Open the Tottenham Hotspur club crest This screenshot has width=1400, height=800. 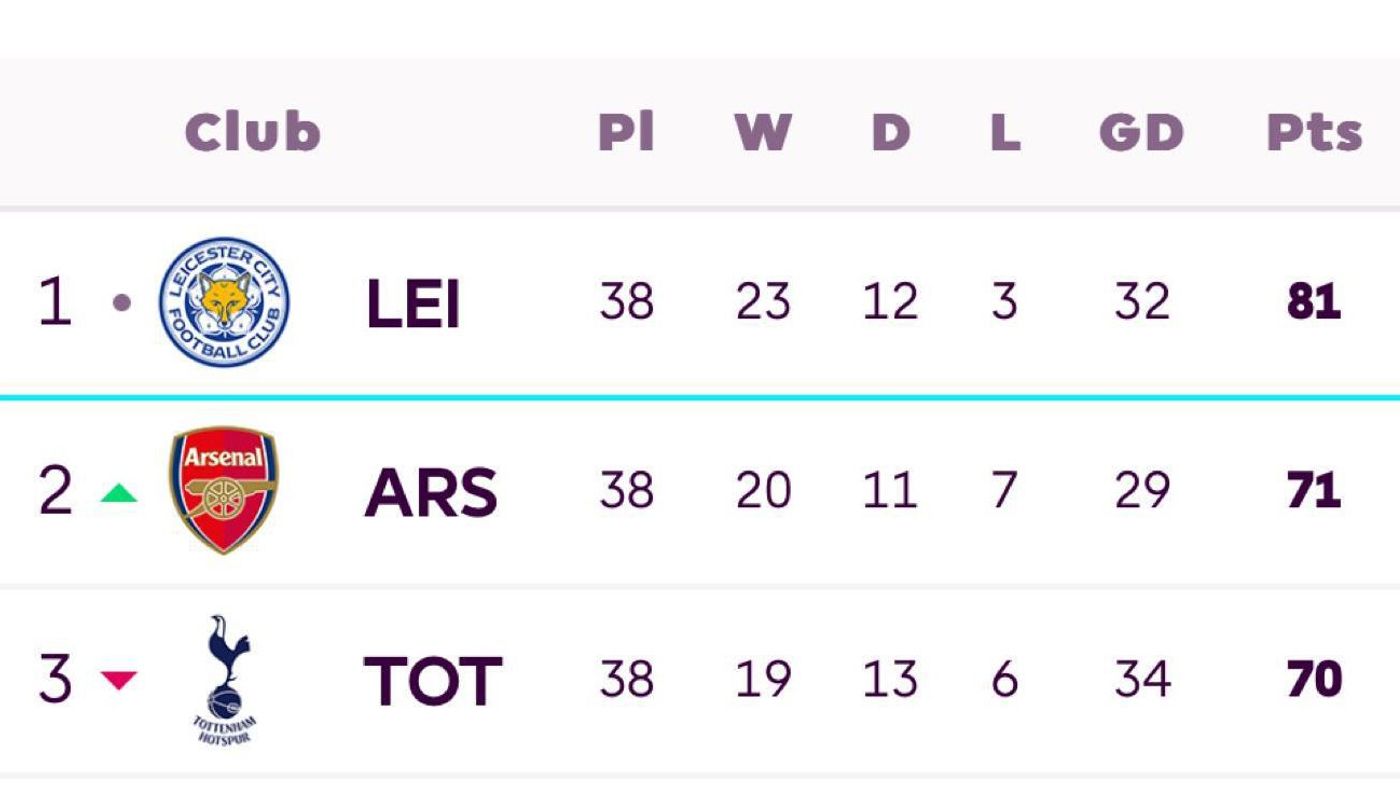(224, 680)
